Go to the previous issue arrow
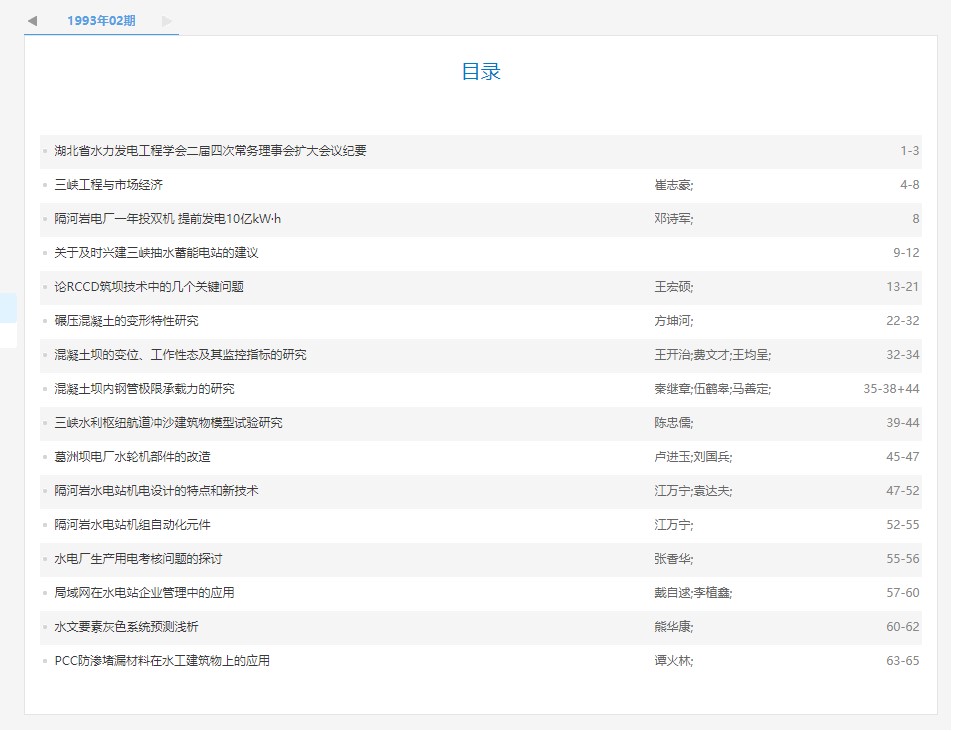Viewport: 967px width, 732px height. pos(33,21)
